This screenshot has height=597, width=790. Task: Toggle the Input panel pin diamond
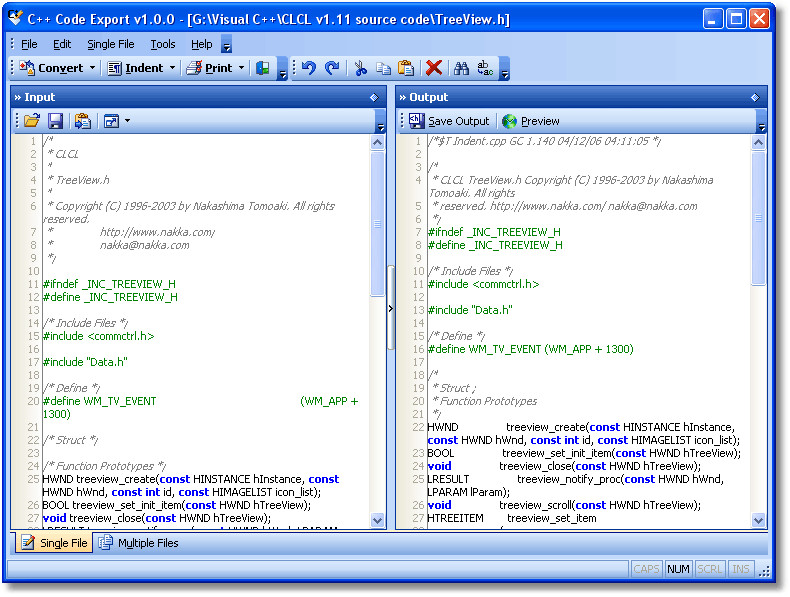point(374,97)
